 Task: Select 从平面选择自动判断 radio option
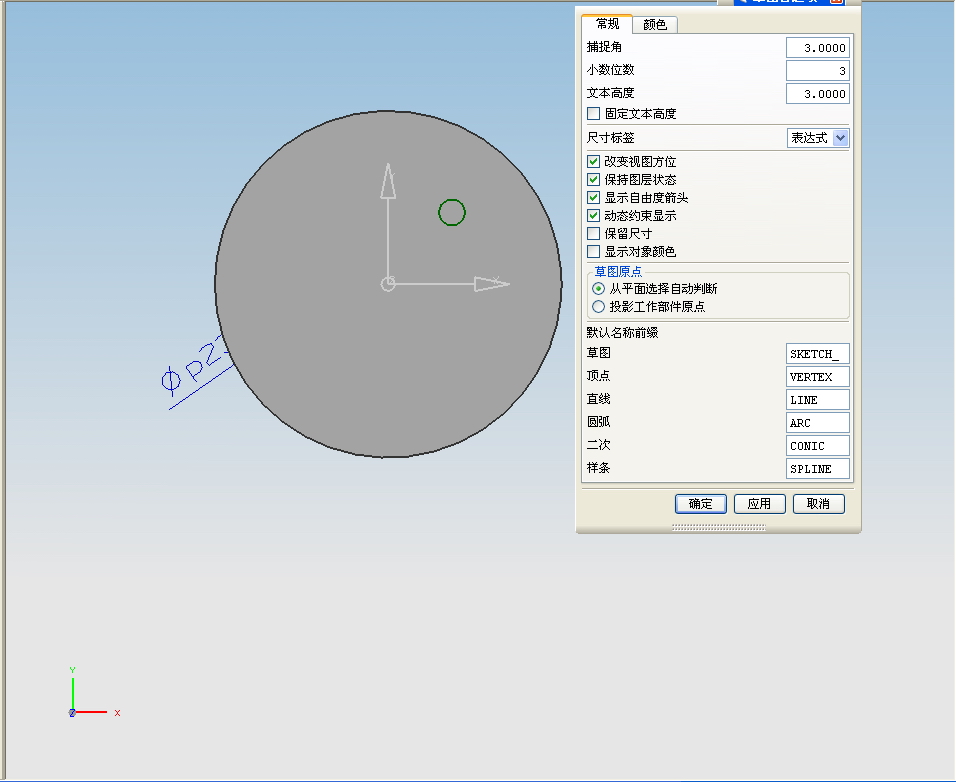coord(599,289)
